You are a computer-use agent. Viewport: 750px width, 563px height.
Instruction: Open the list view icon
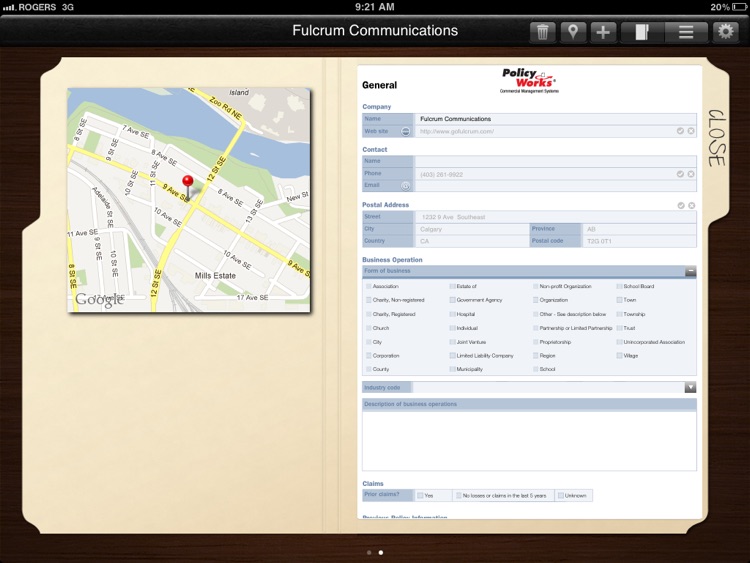[x=686, y=32]
